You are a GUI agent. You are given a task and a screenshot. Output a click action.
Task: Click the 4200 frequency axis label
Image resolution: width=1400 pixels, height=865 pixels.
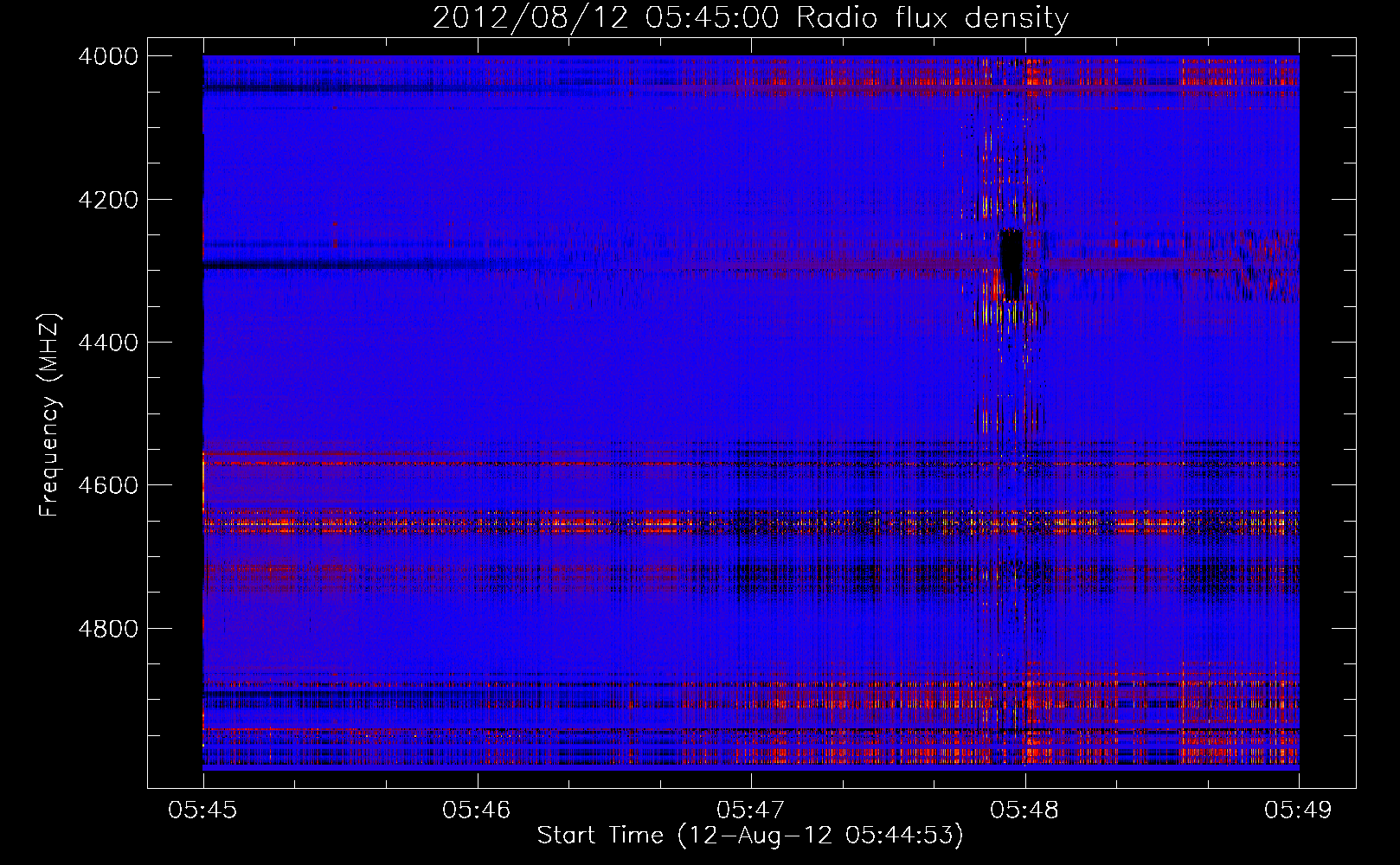[x=108, y=200]
